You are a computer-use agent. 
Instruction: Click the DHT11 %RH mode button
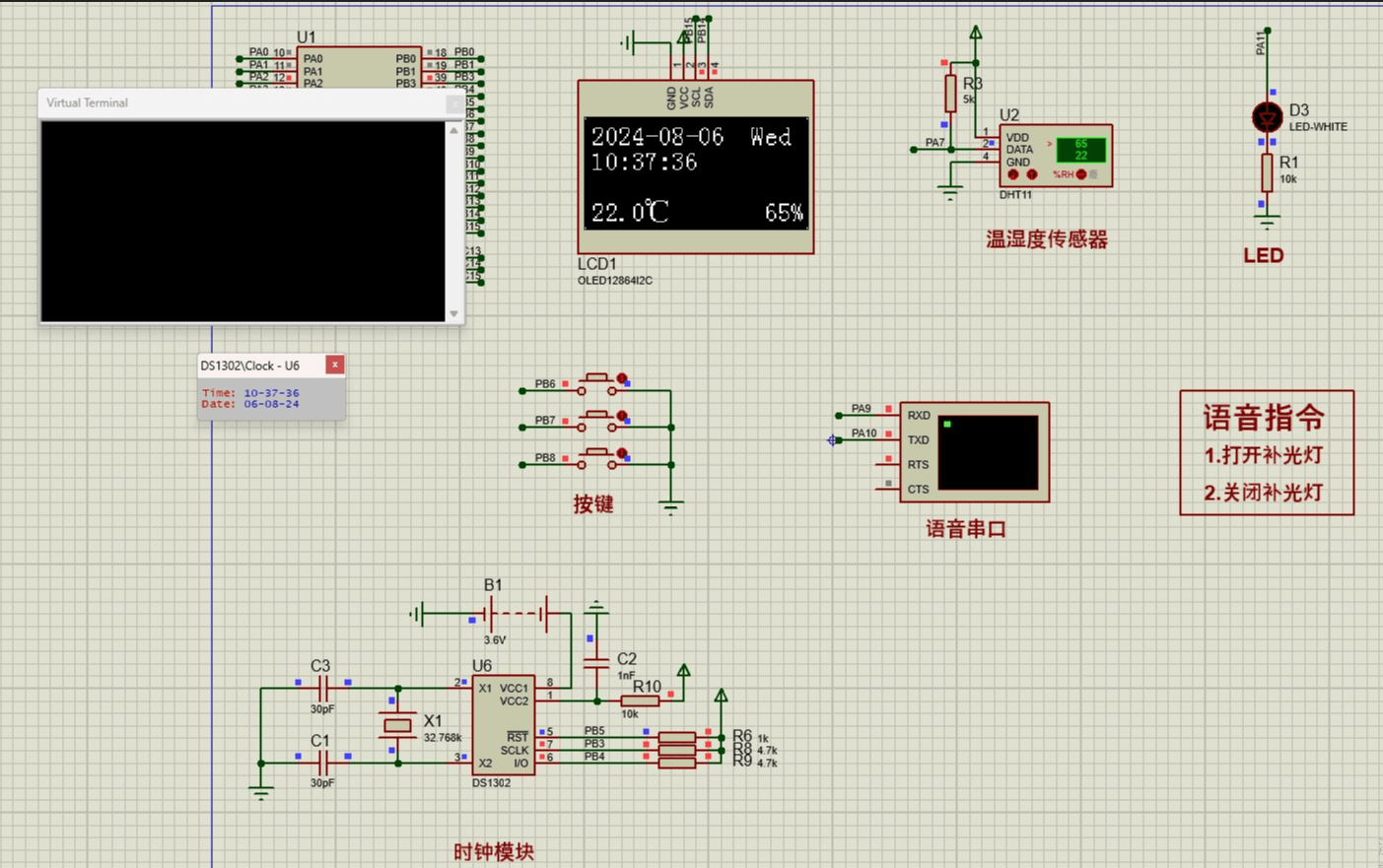coord(1081,174)
